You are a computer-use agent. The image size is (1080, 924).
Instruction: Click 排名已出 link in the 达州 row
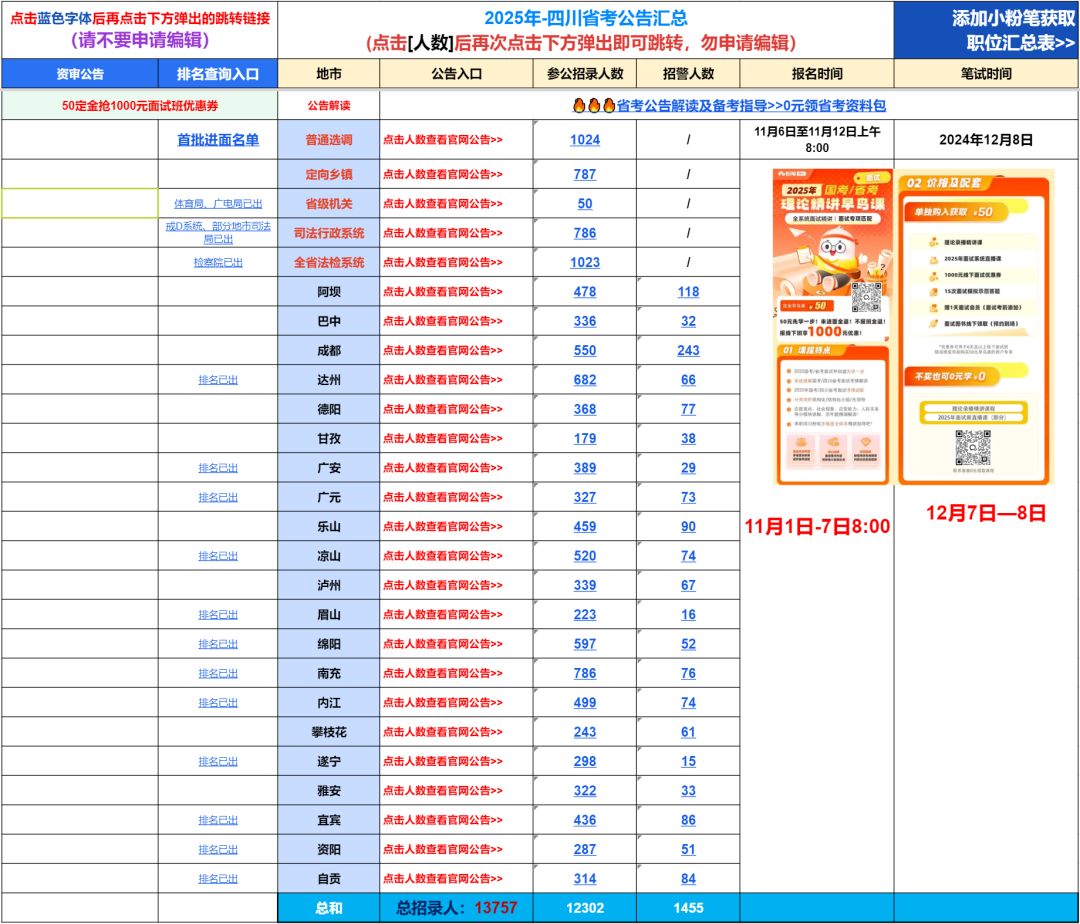(218, 380)
